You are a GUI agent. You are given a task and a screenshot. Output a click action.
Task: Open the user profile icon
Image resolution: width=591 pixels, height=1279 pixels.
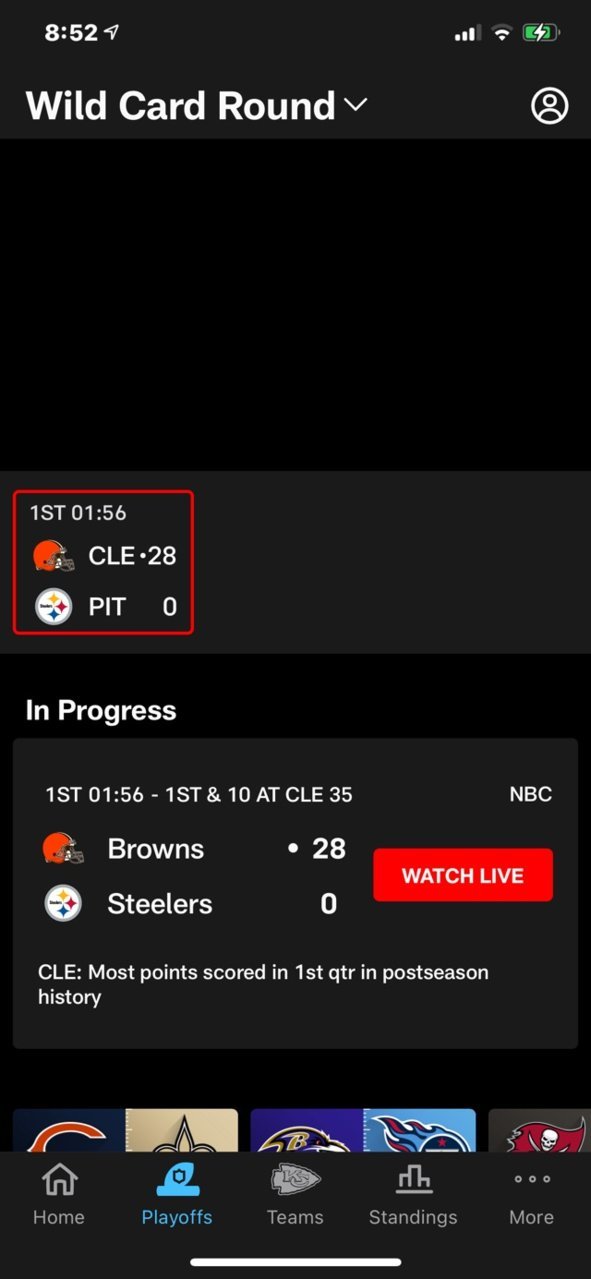pos(549,105)
